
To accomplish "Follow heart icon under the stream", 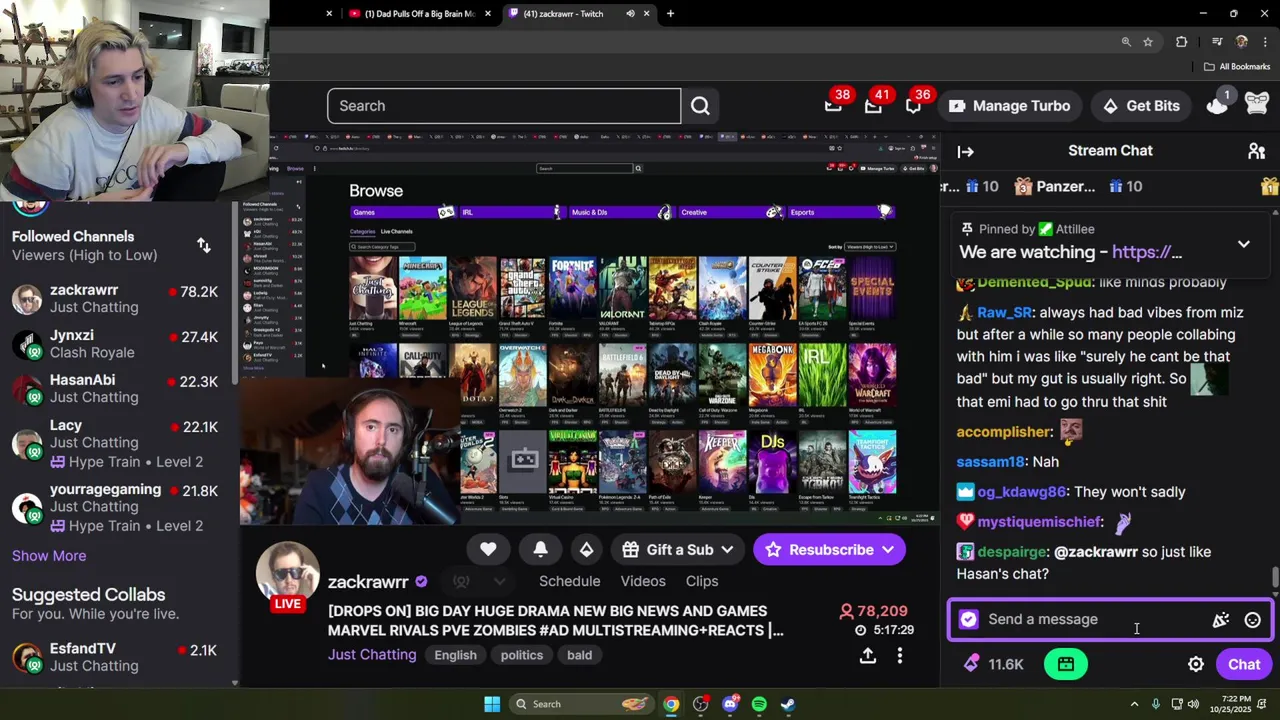I will [488, 549].
